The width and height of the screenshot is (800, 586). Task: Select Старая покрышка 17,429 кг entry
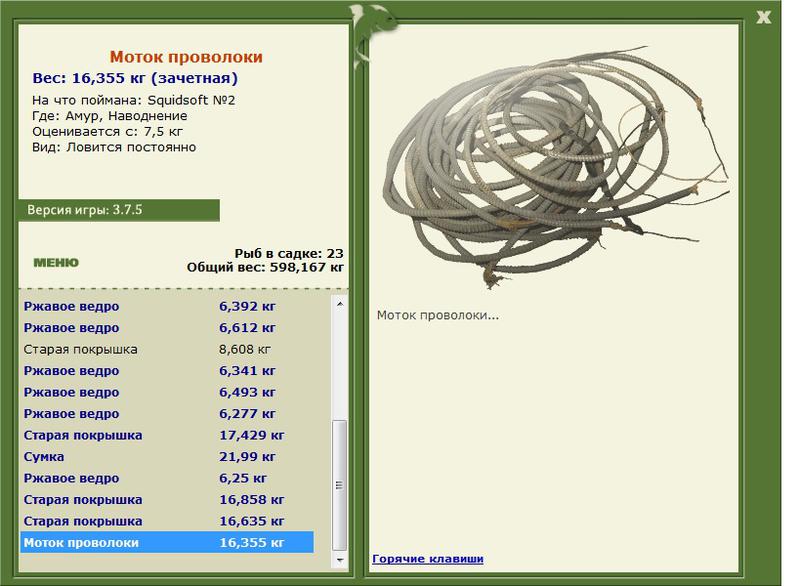point(167,435)
